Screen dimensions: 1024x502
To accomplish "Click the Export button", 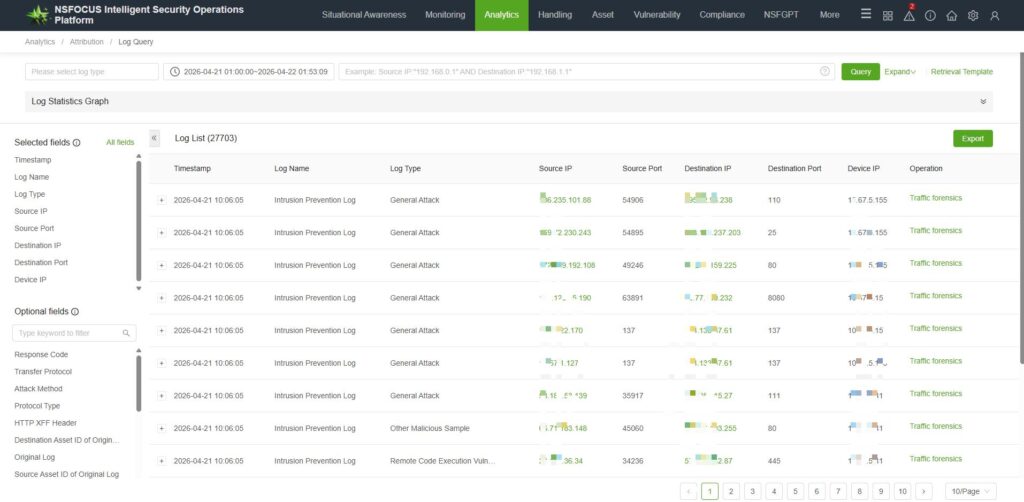I will 972,139.
